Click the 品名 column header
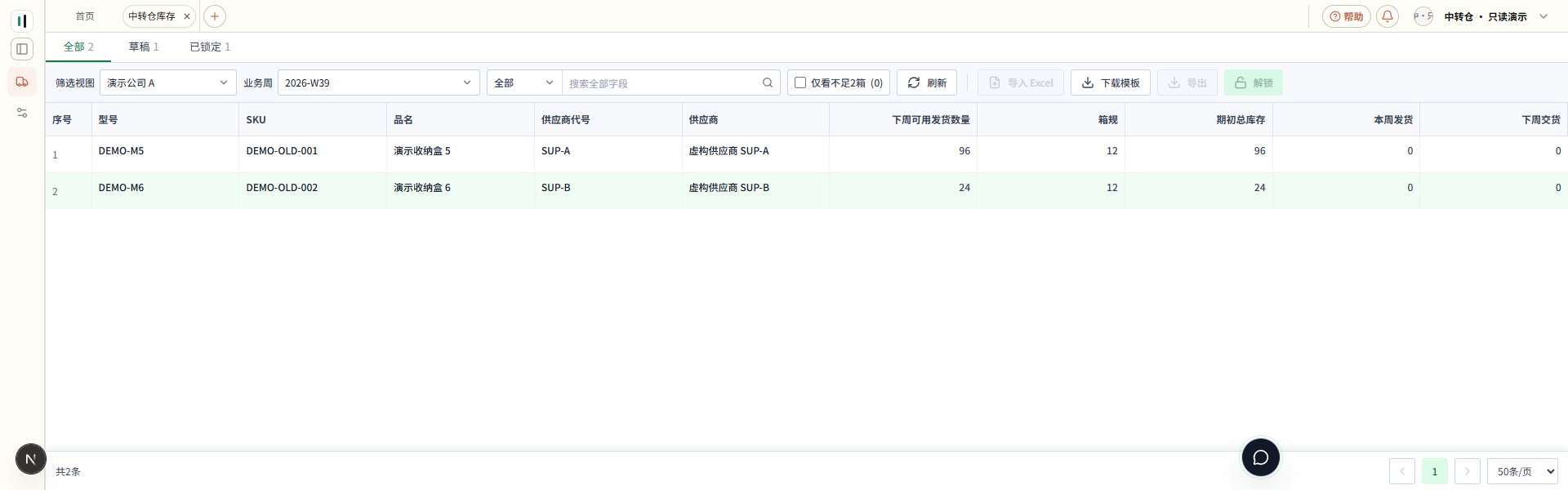The height and width of the screenshot is (490, 1568). pyautogui.click(x=461, y=119)
